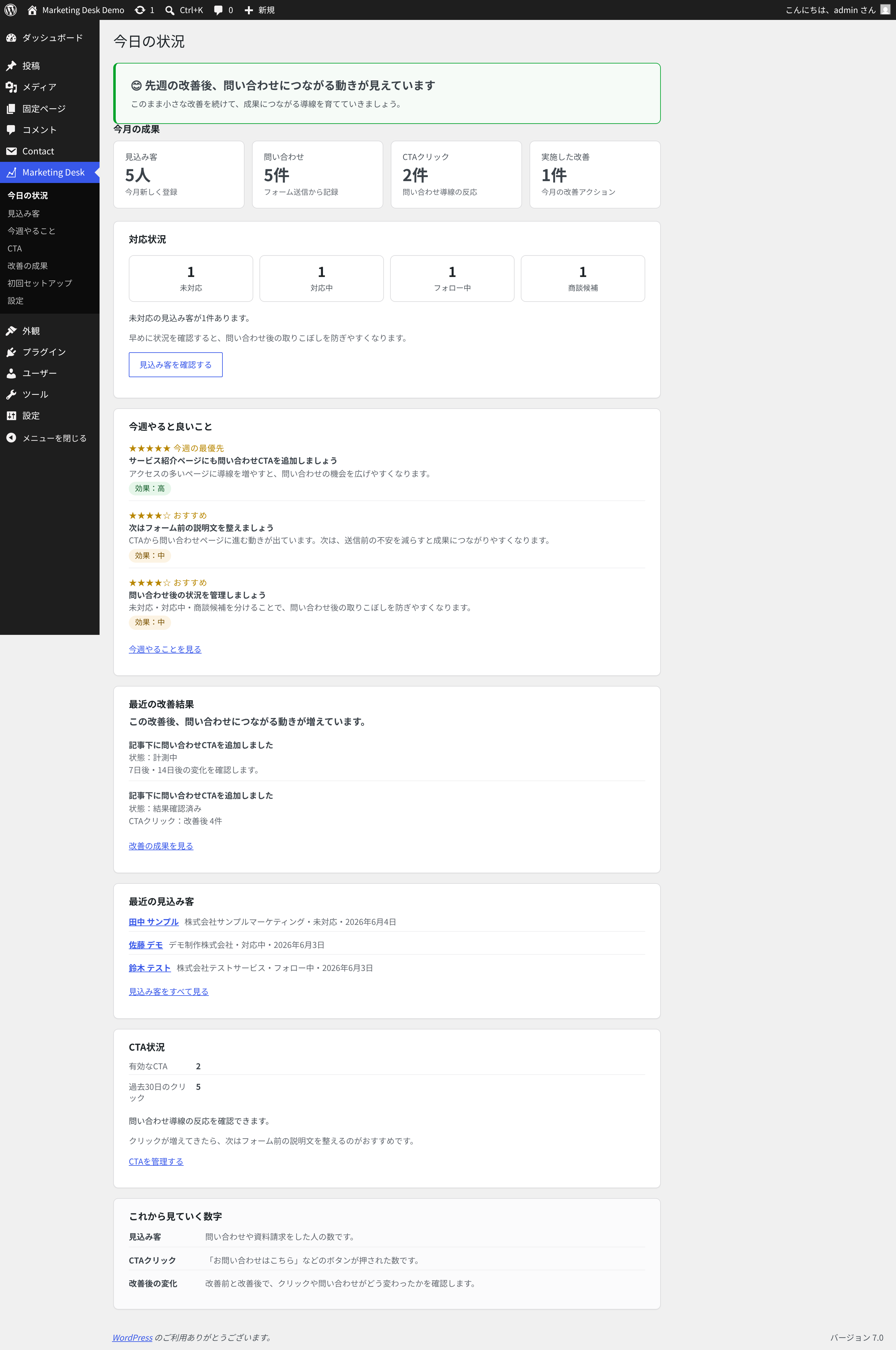896x1350 pixels.
Task: Click the 状態：計測中 text
Action: pyautogui.click(x=153, y=757)
